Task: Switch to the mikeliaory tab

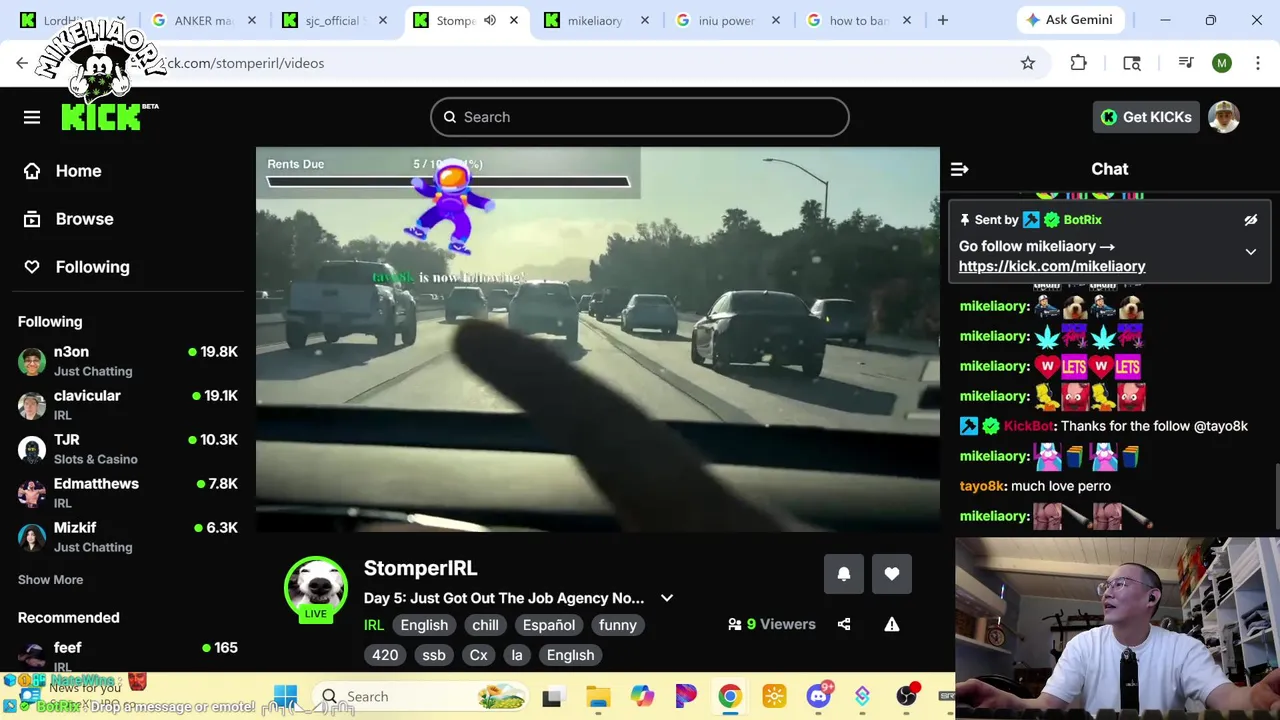Action: pyautogui.click(x=596, y=20)
